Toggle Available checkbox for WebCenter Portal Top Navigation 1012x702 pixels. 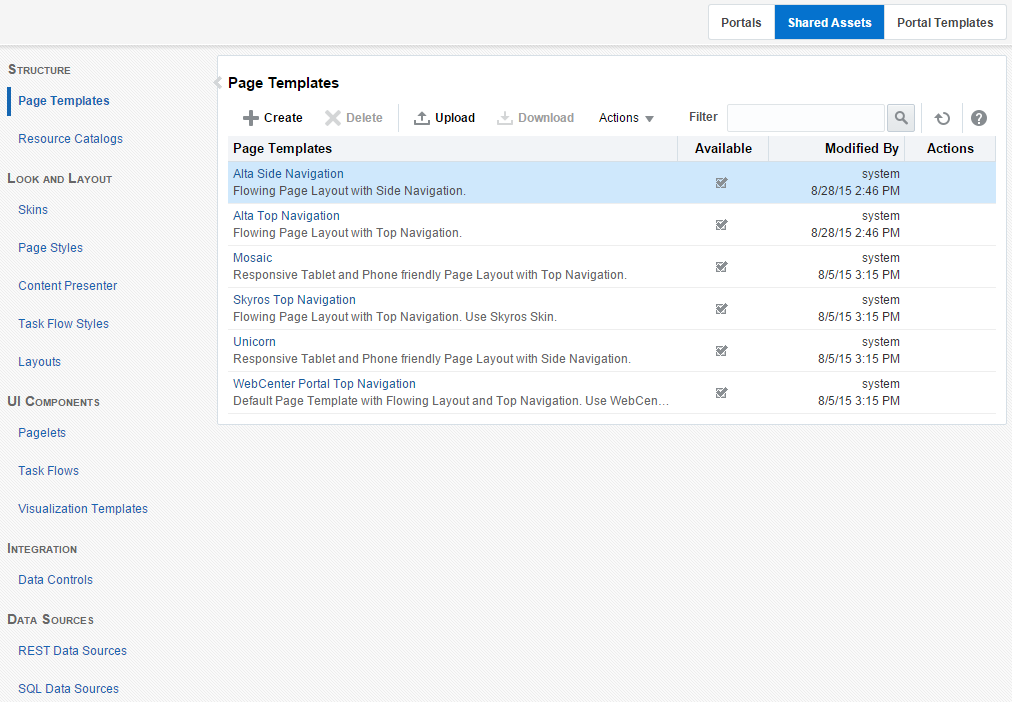click(x=722, y=392)
